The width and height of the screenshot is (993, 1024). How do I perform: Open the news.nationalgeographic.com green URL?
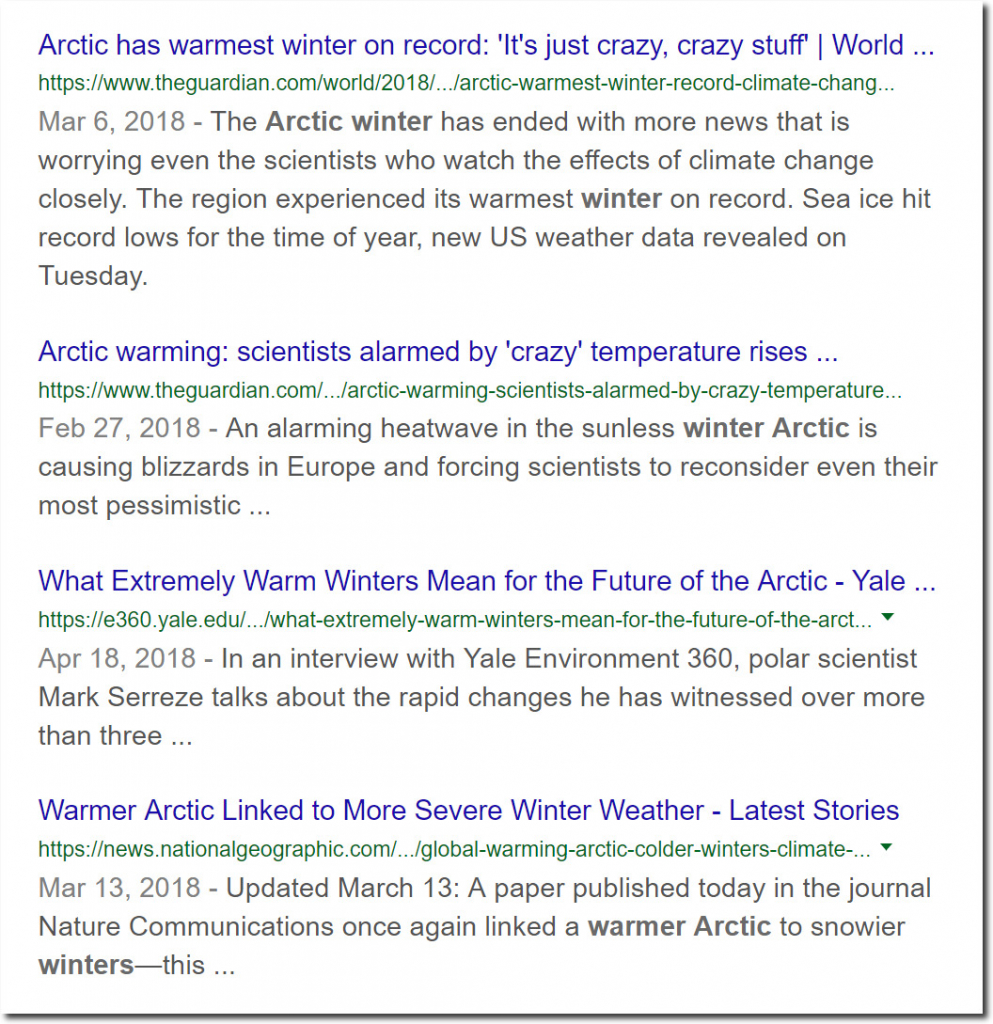point(454,849)
